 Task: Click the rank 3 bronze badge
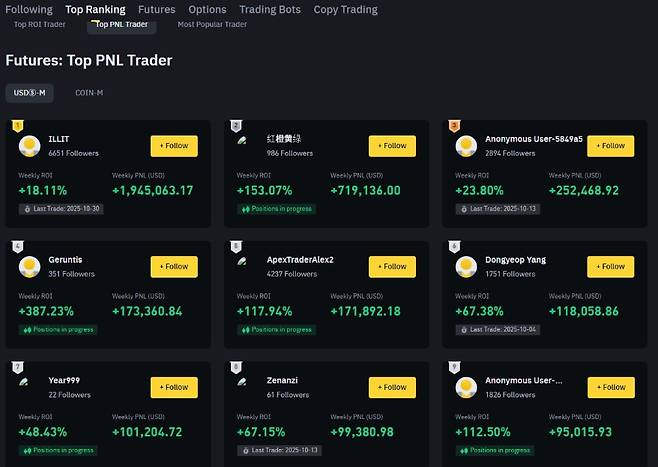tap(454, 126)
